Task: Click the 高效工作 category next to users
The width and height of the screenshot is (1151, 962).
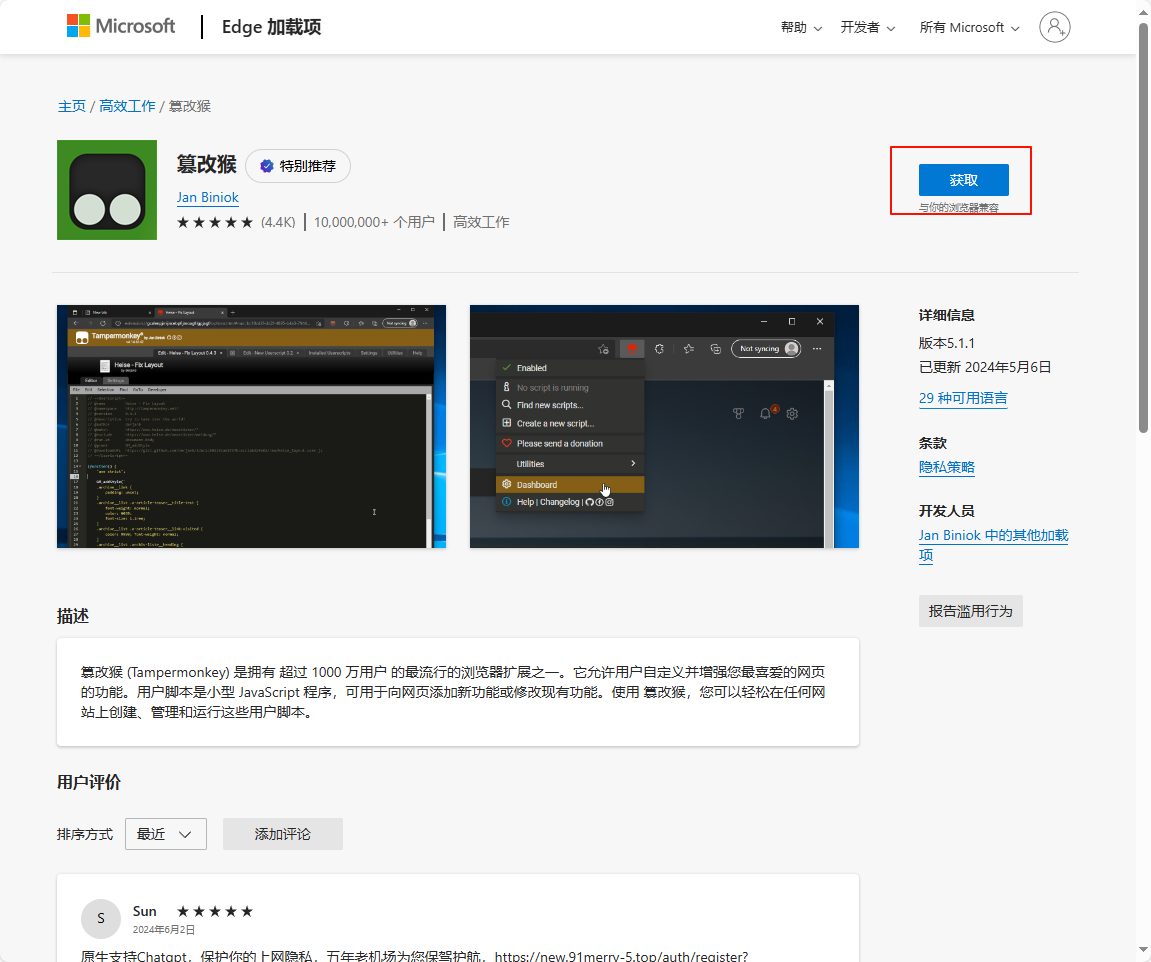Action: pos(481,222)
